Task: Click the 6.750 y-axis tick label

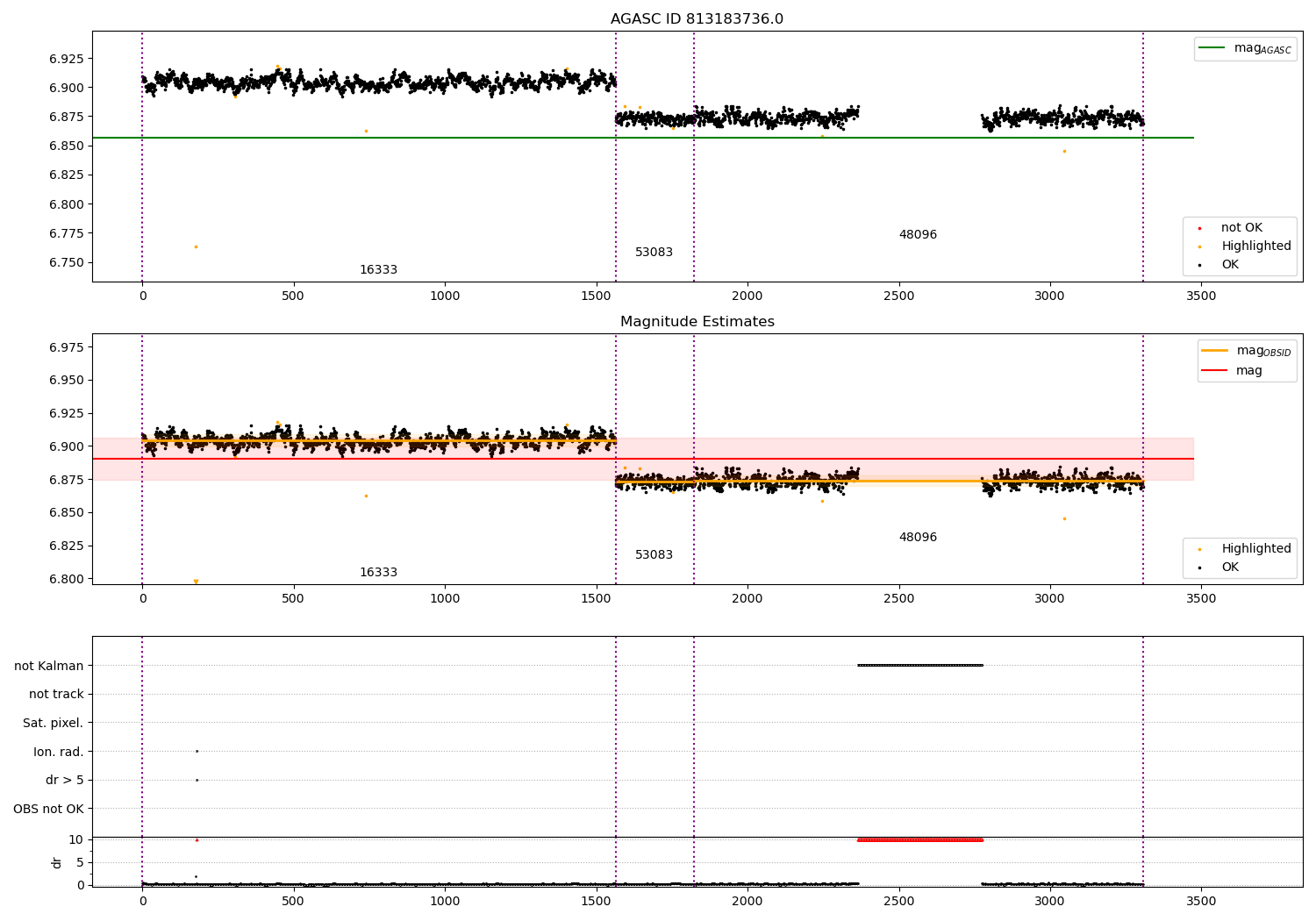Action: pyautogui.click(x=67, y=263)
